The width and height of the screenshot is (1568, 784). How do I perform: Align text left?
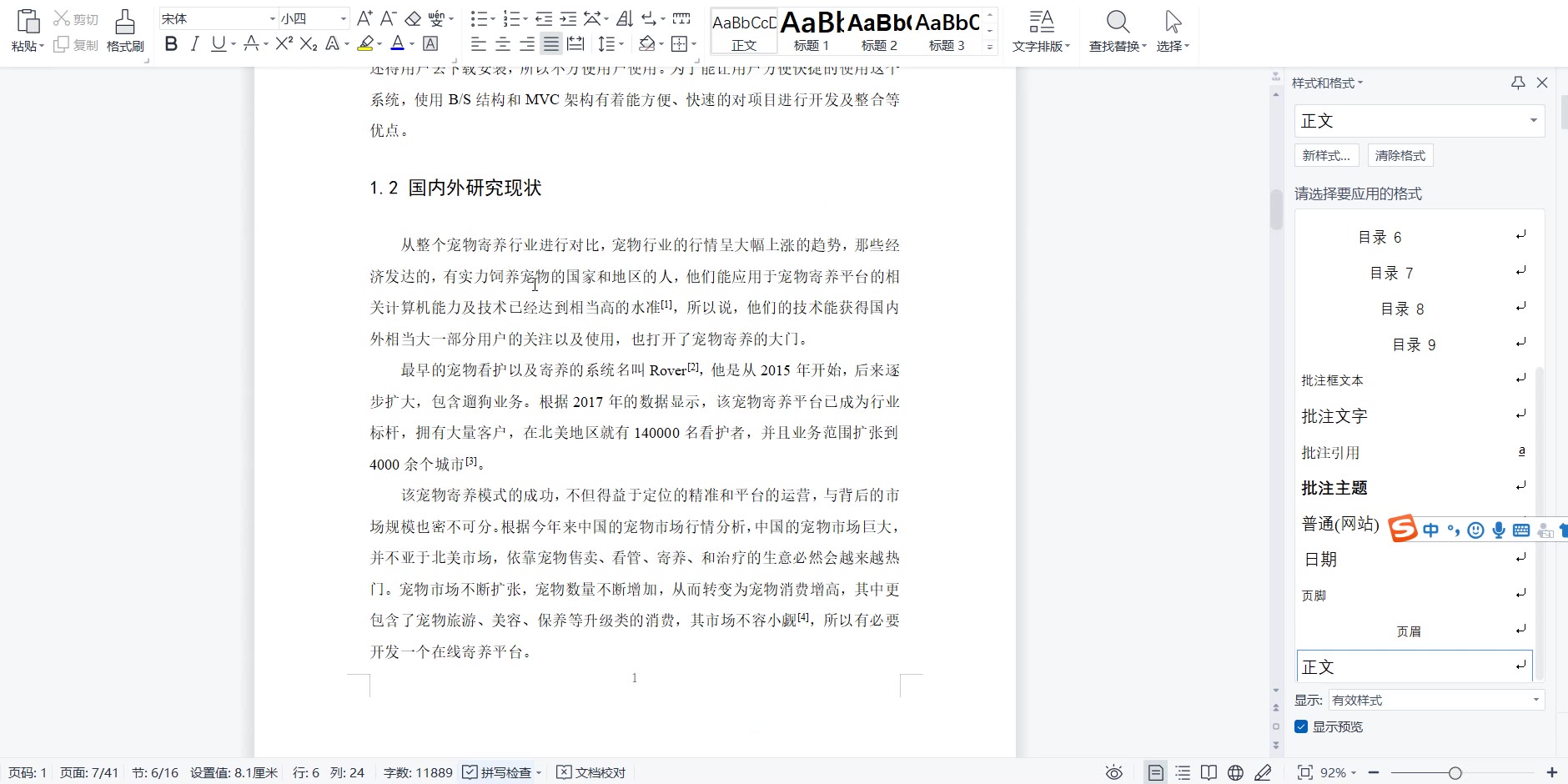pyautogui.click(x=479, y=43)
